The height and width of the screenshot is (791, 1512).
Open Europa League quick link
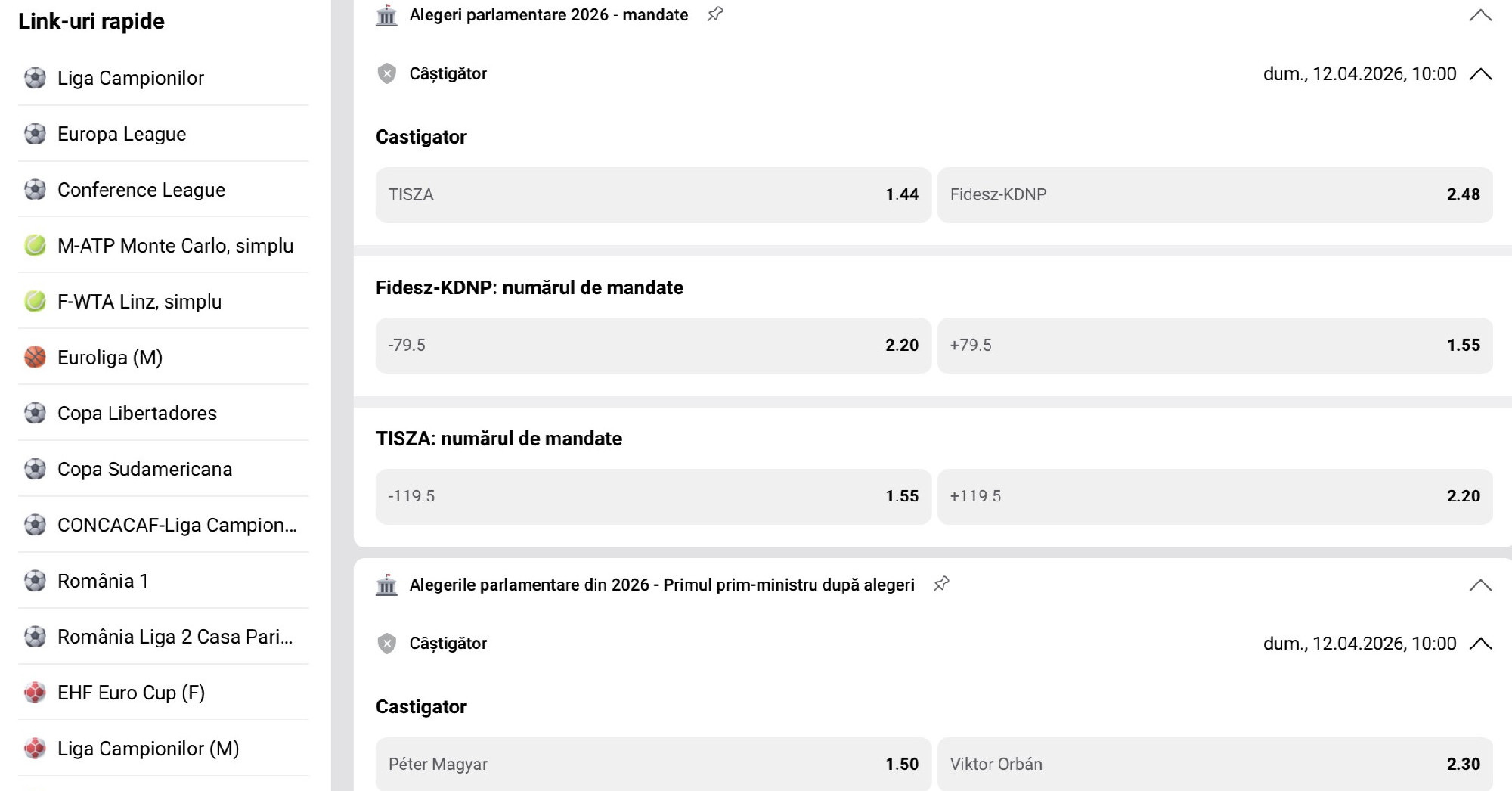tap(122, 134)
